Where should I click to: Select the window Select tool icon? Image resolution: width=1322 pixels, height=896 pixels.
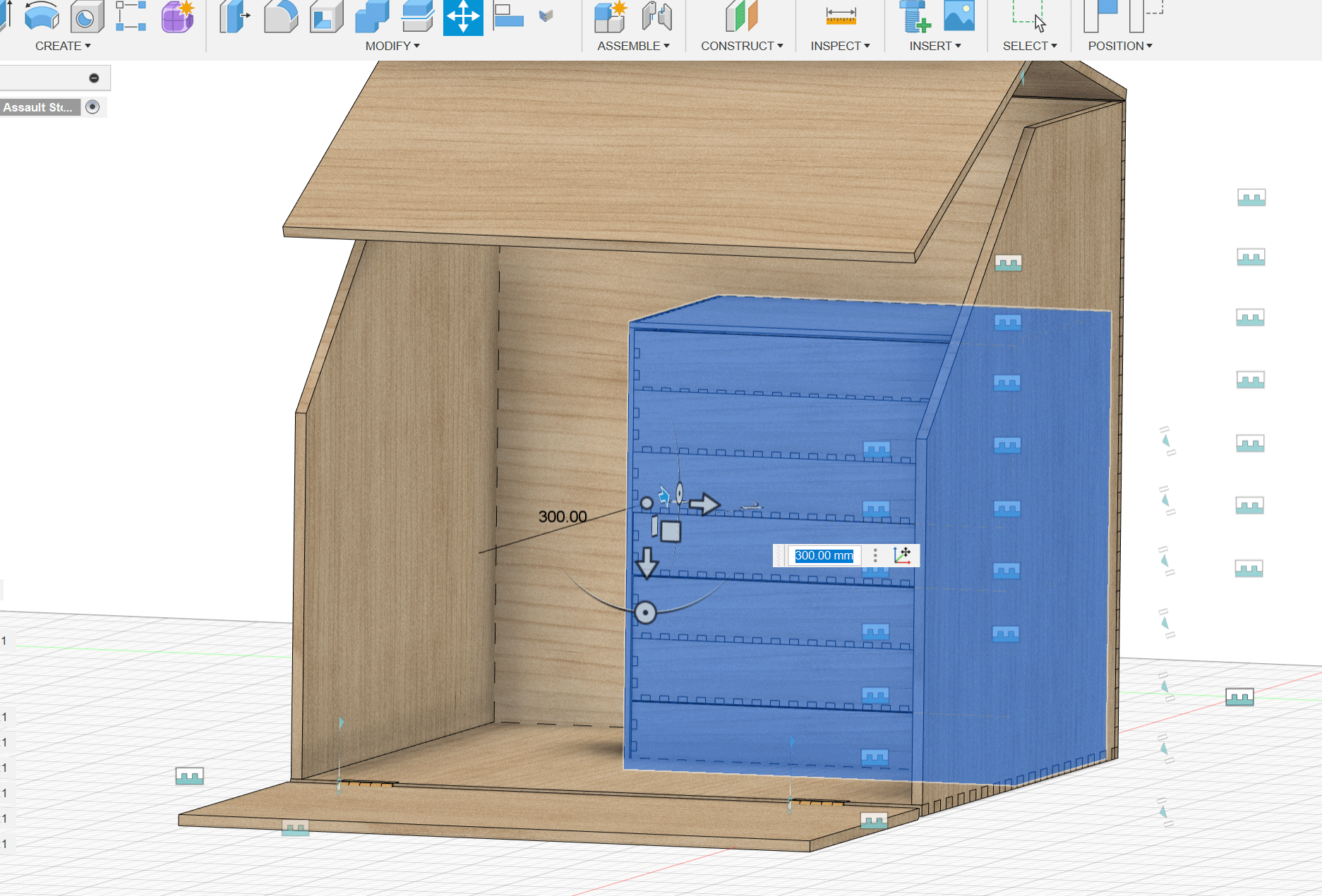point(1028,16)
